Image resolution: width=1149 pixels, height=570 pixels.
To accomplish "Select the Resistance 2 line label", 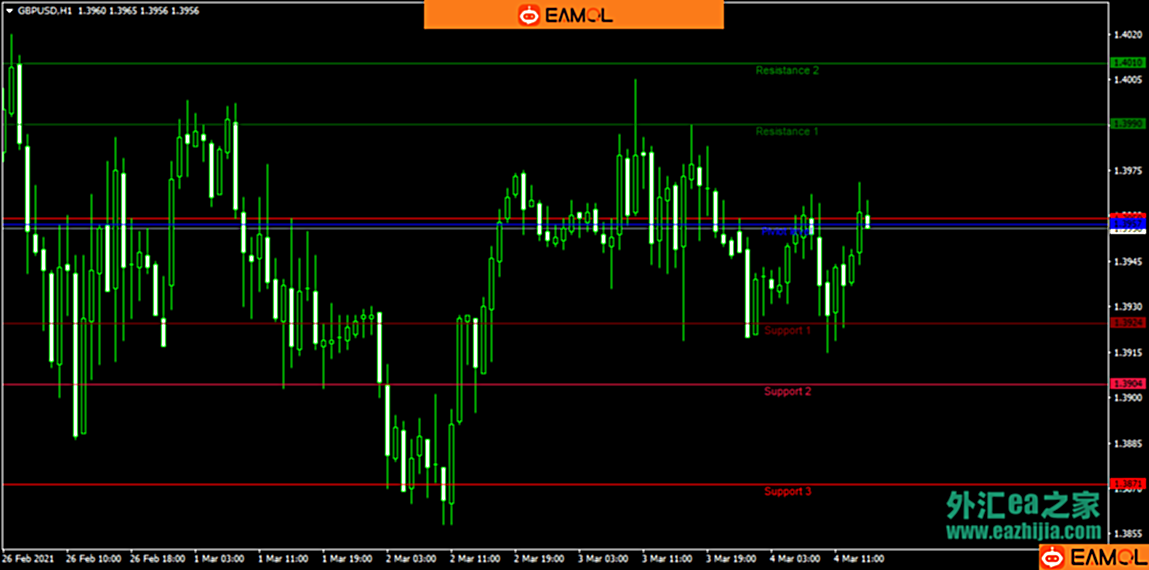I will pyautogui.click(x=787, y=71).
